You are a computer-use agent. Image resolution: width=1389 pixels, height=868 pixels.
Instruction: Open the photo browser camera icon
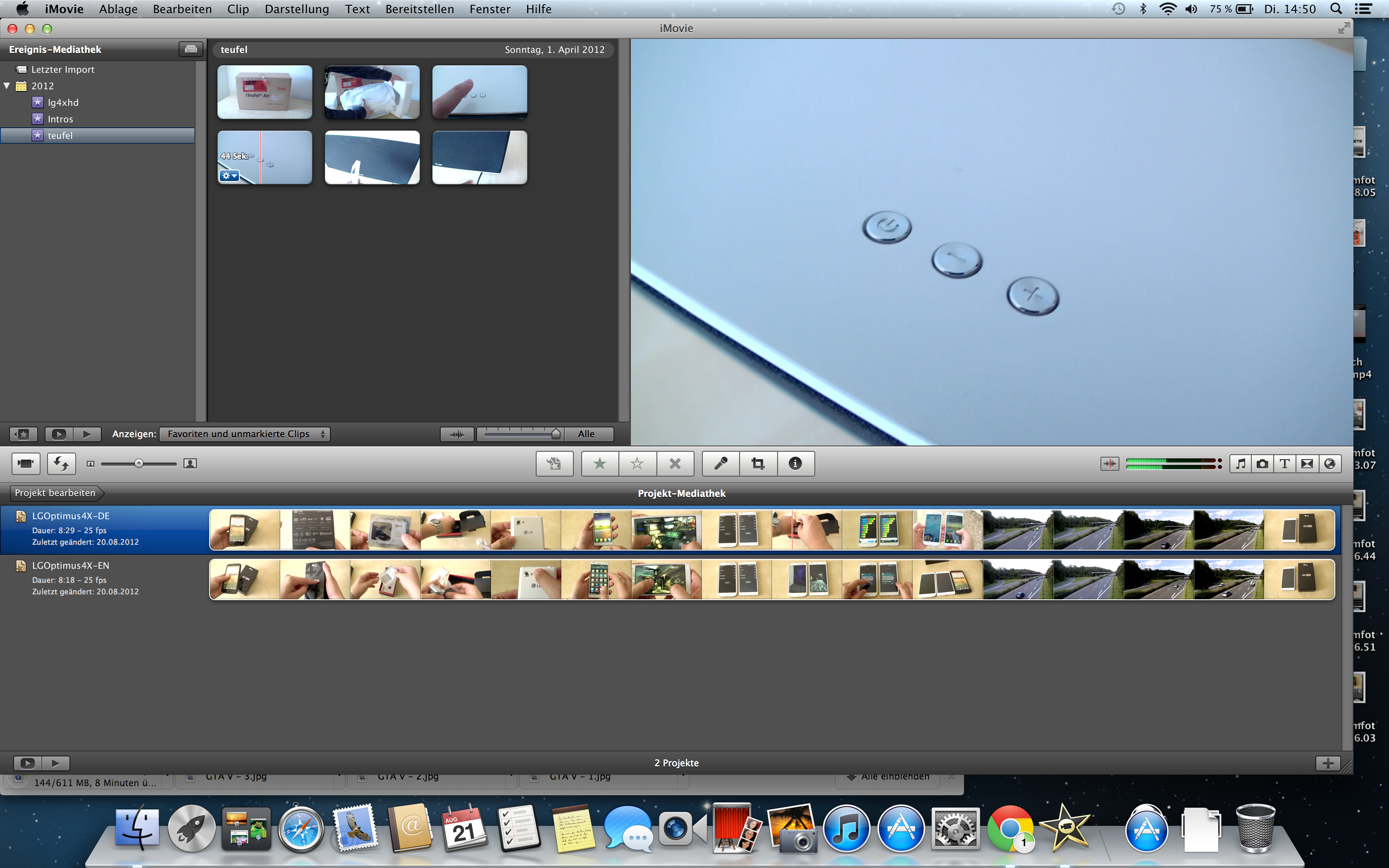[1262, 463]
